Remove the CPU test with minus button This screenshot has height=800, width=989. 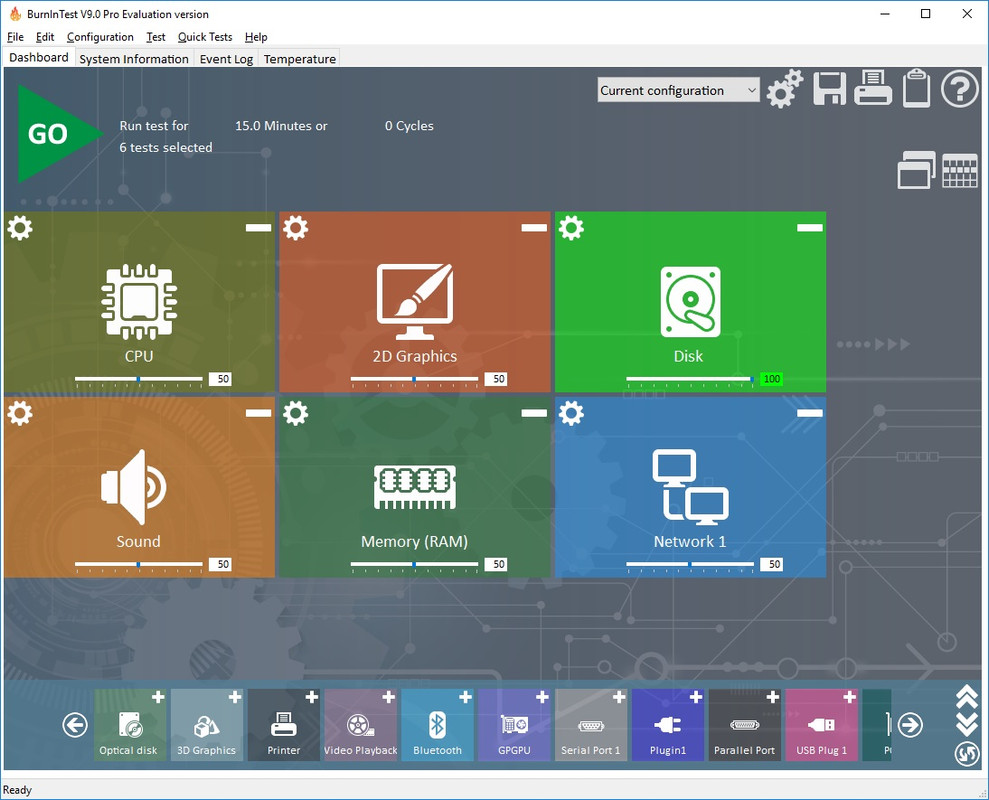click(x=259, y=228)
